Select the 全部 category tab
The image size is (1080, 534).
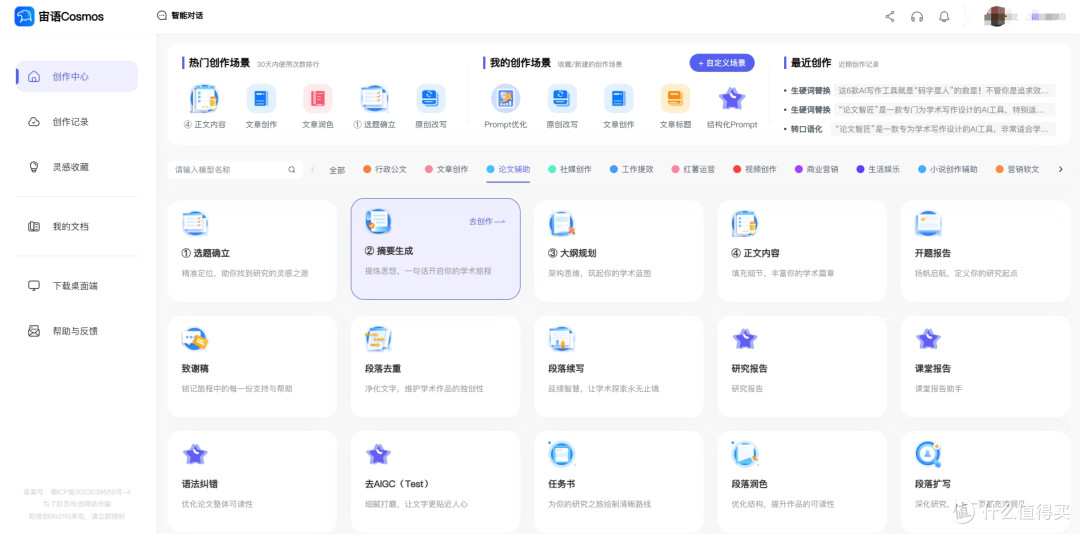click(x=337, y=170)
